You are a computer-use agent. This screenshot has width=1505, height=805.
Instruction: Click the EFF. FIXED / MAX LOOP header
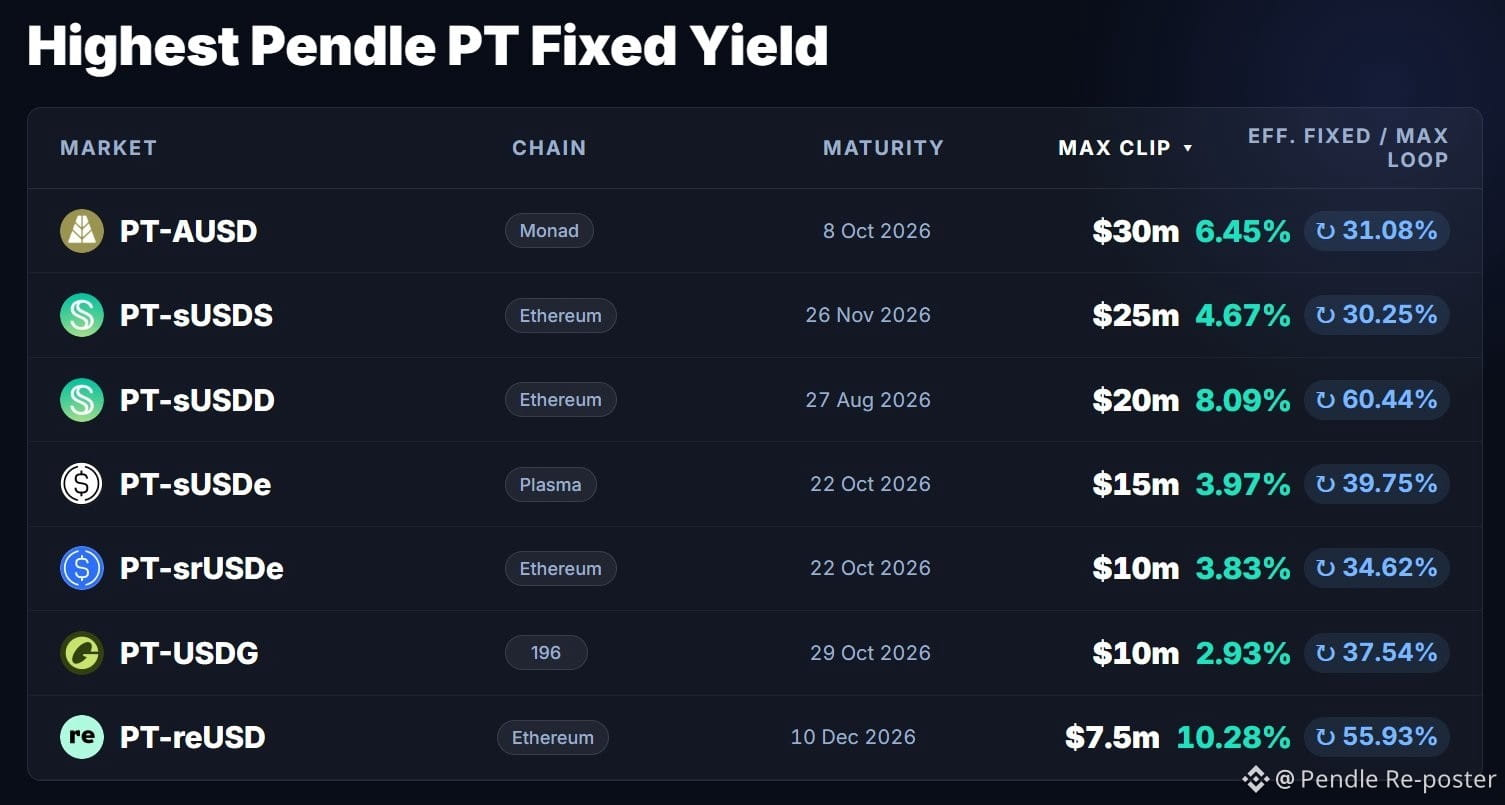[1348, 148]
